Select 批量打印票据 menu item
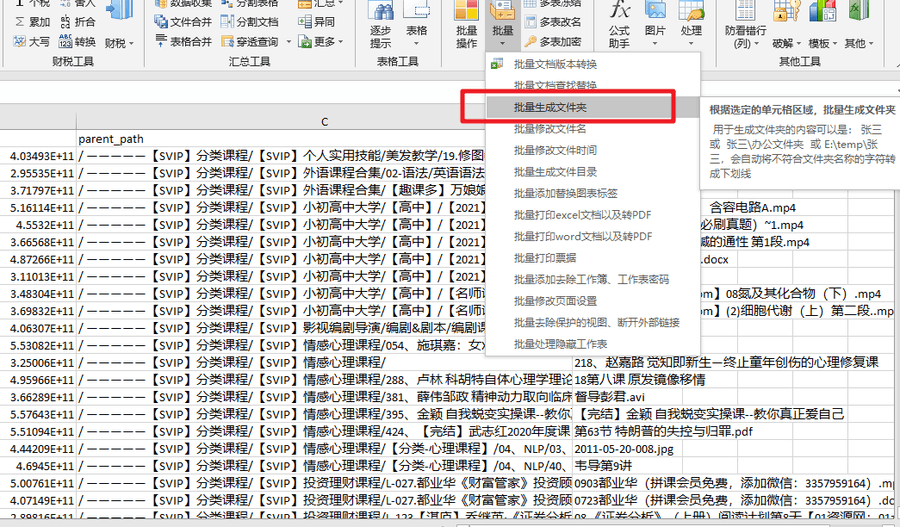 (592, 258)
